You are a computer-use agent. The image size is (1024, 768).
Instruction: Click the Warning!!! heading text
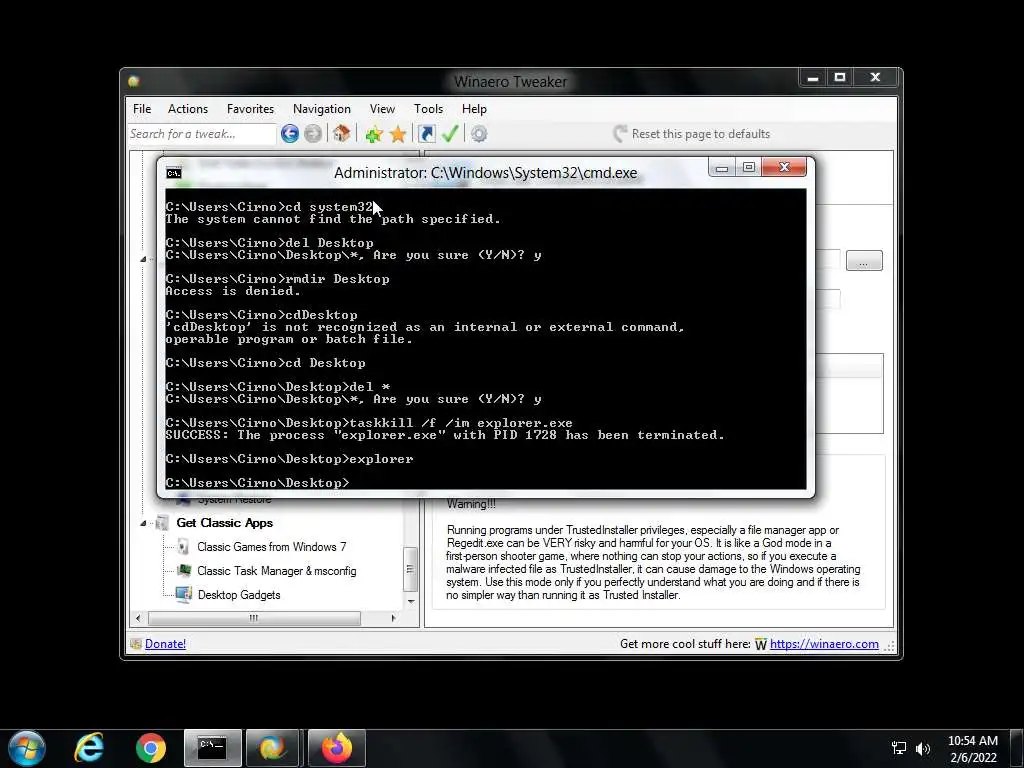(471, 504)
